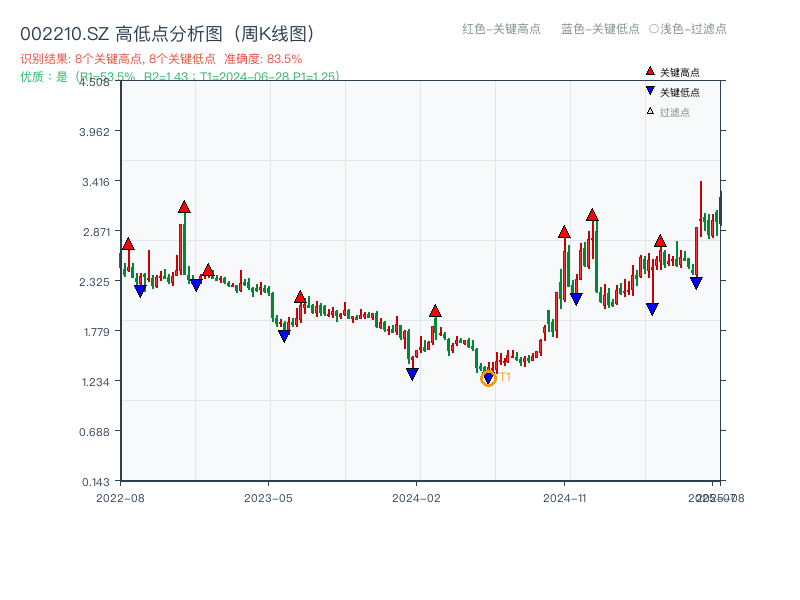This screenshot has height=600, width=800.
Task: Click the red high-point triangle near 2024-11
Action: [565, 234]
